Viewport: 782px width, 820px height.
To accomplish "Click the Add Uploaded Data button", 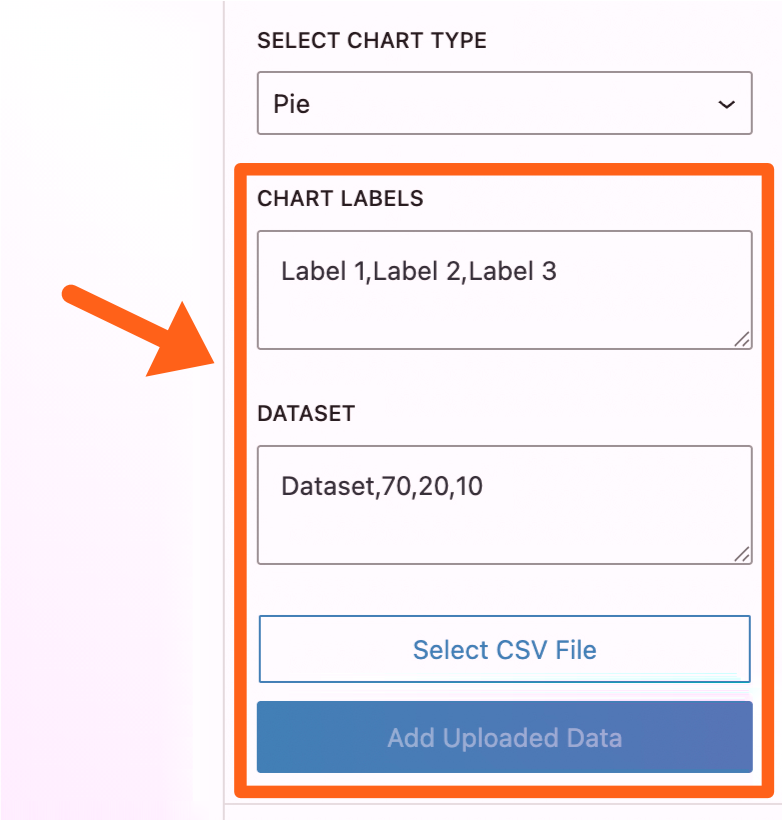I will click(x=504, y=738).
